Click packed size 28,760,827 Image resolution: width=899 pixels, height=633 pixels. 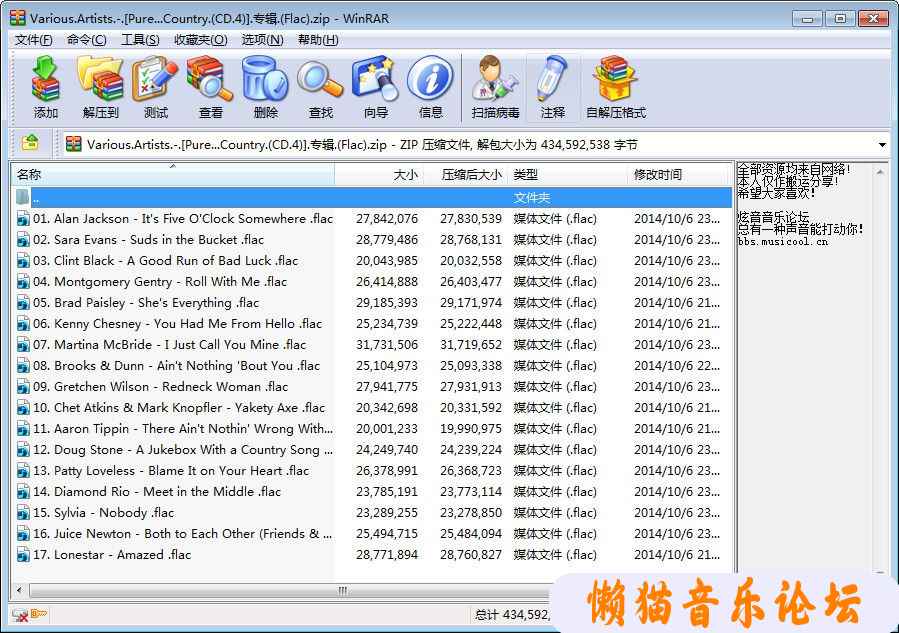pos(471,554)
